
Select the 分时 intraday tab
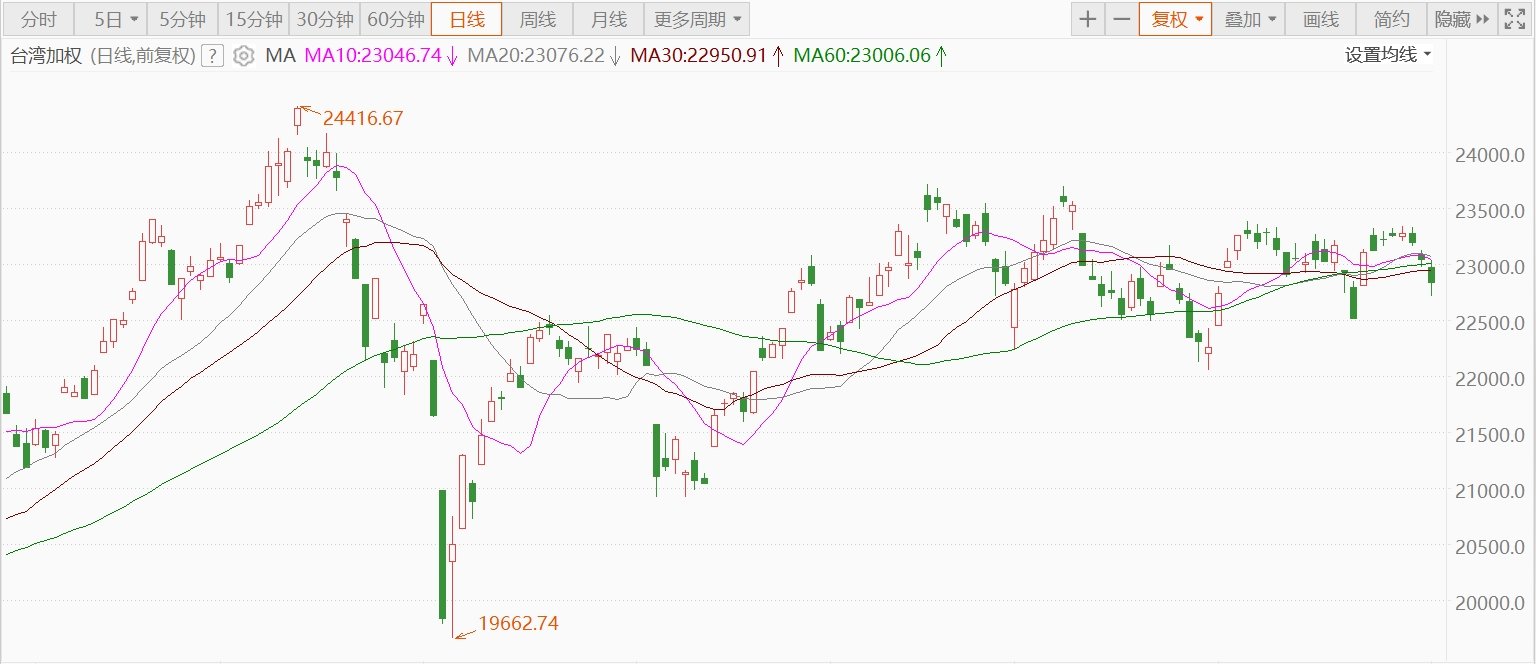point(39,19)
